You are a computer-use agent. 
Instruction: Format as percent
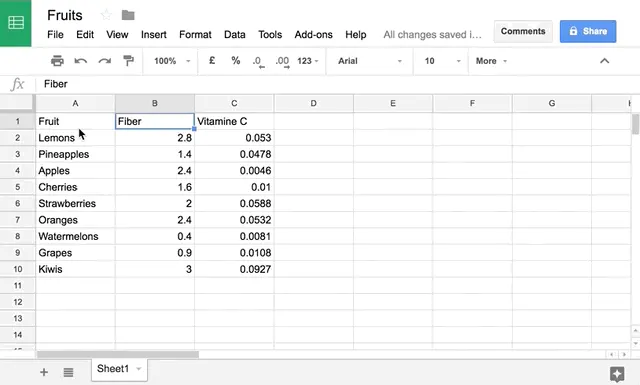tap(236, 60)
